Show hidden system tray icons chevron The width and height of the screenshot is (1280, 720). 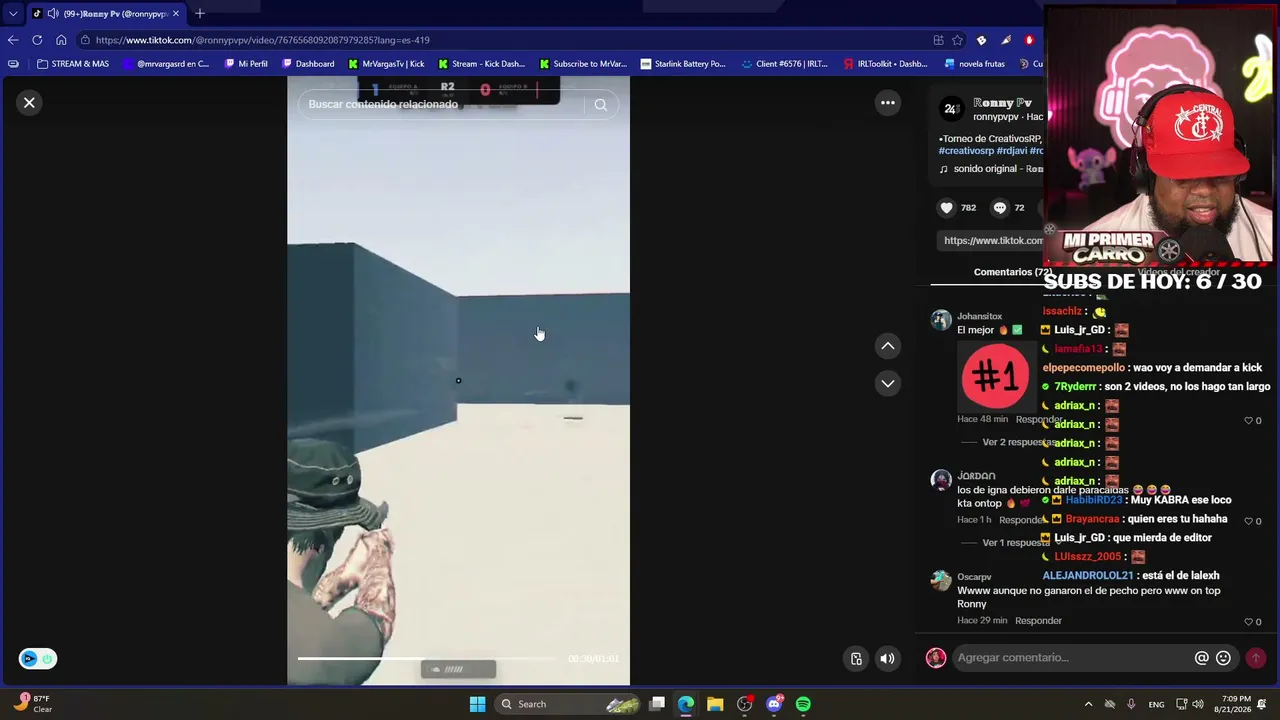(1088, 704)
